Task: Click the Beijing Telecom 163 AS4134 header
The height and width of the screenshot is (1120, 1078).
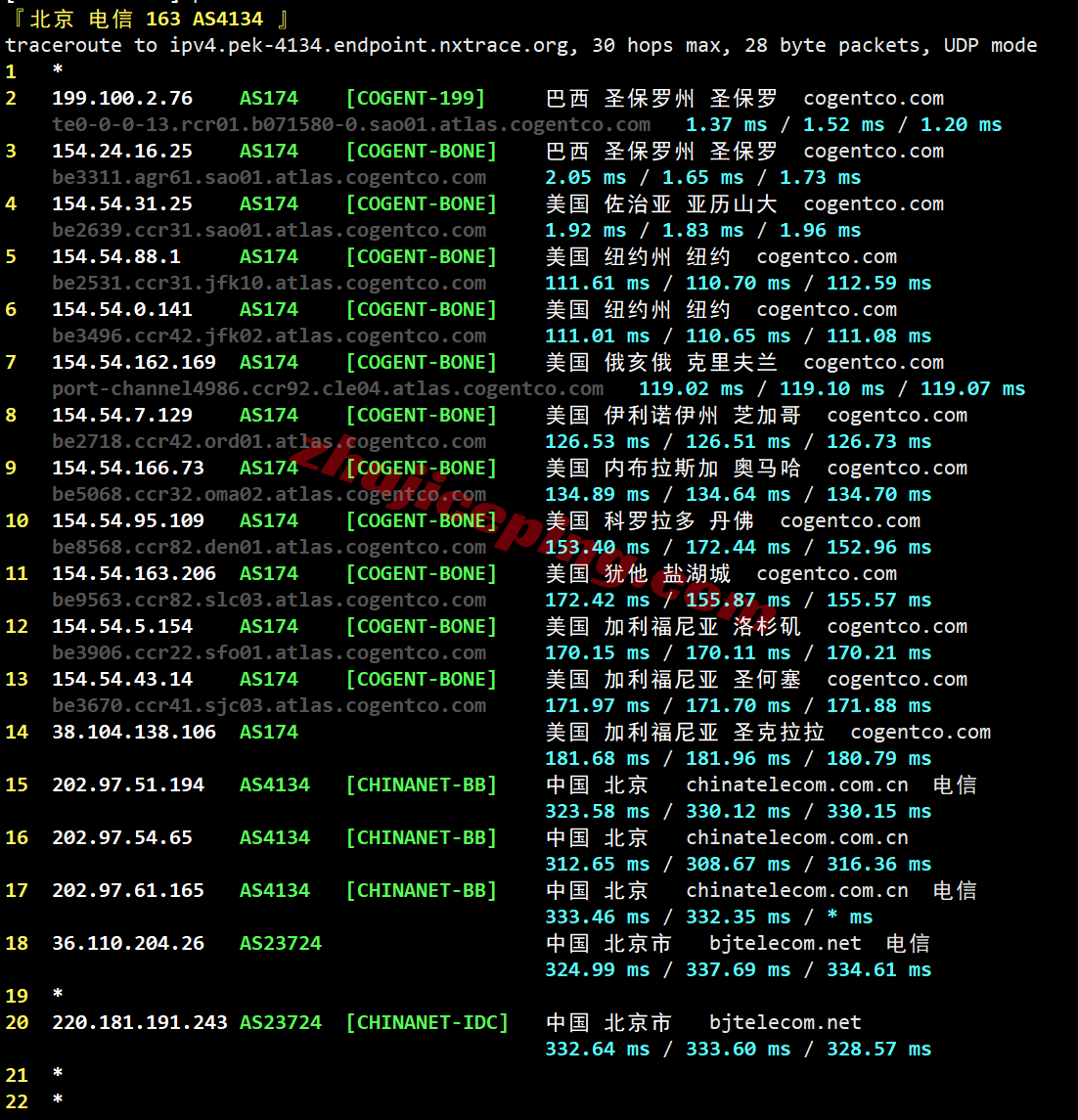Action: (x=147, y=19)
